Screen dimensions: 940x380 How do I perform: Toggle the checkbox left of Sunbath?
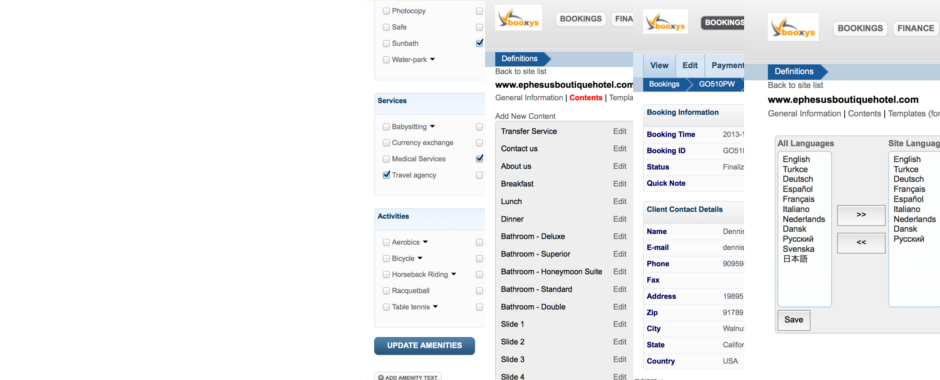tap(386, 43)
